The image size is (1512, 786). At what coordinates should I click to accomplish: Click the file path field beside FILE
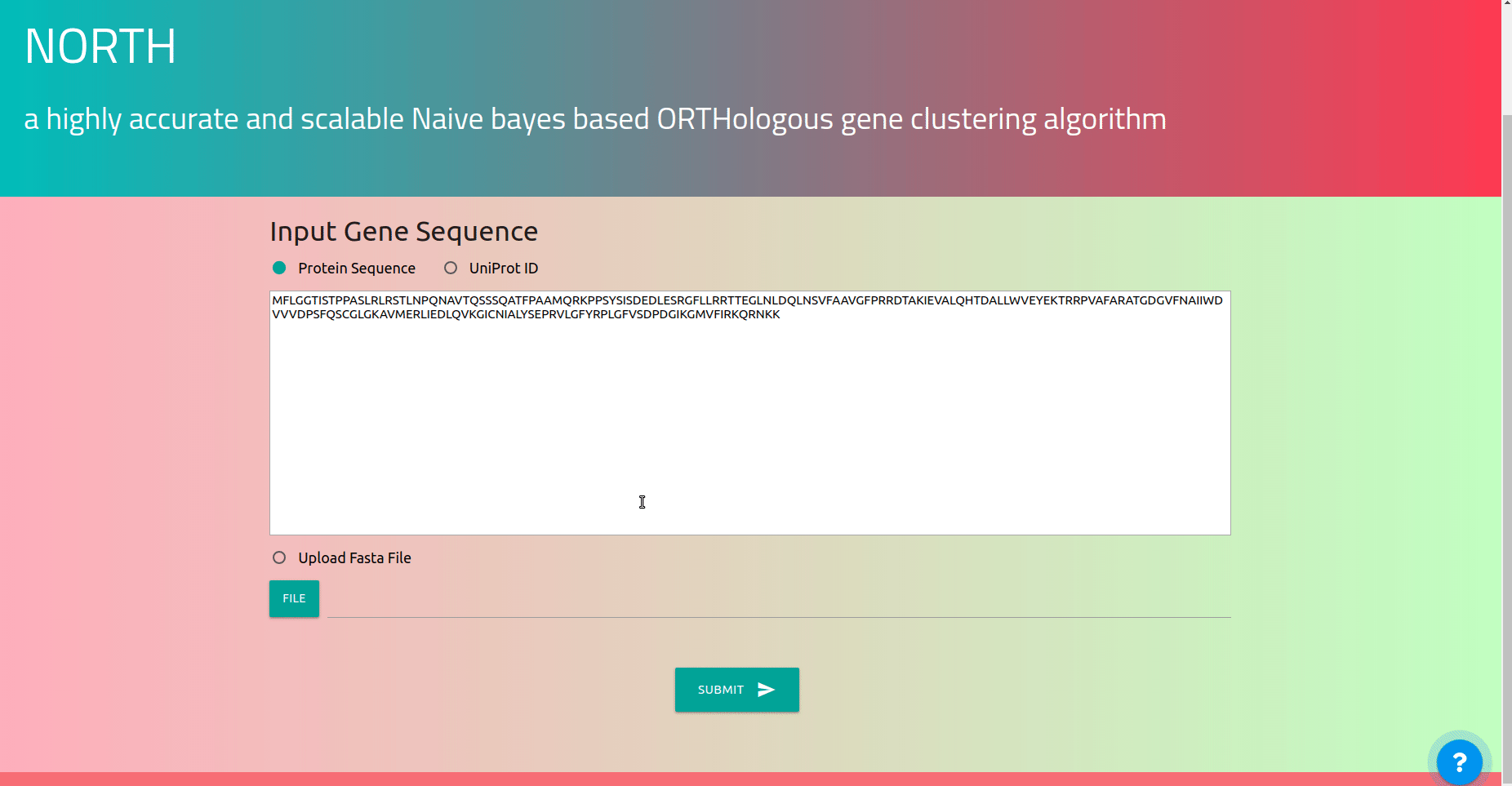tap(778, 601)
